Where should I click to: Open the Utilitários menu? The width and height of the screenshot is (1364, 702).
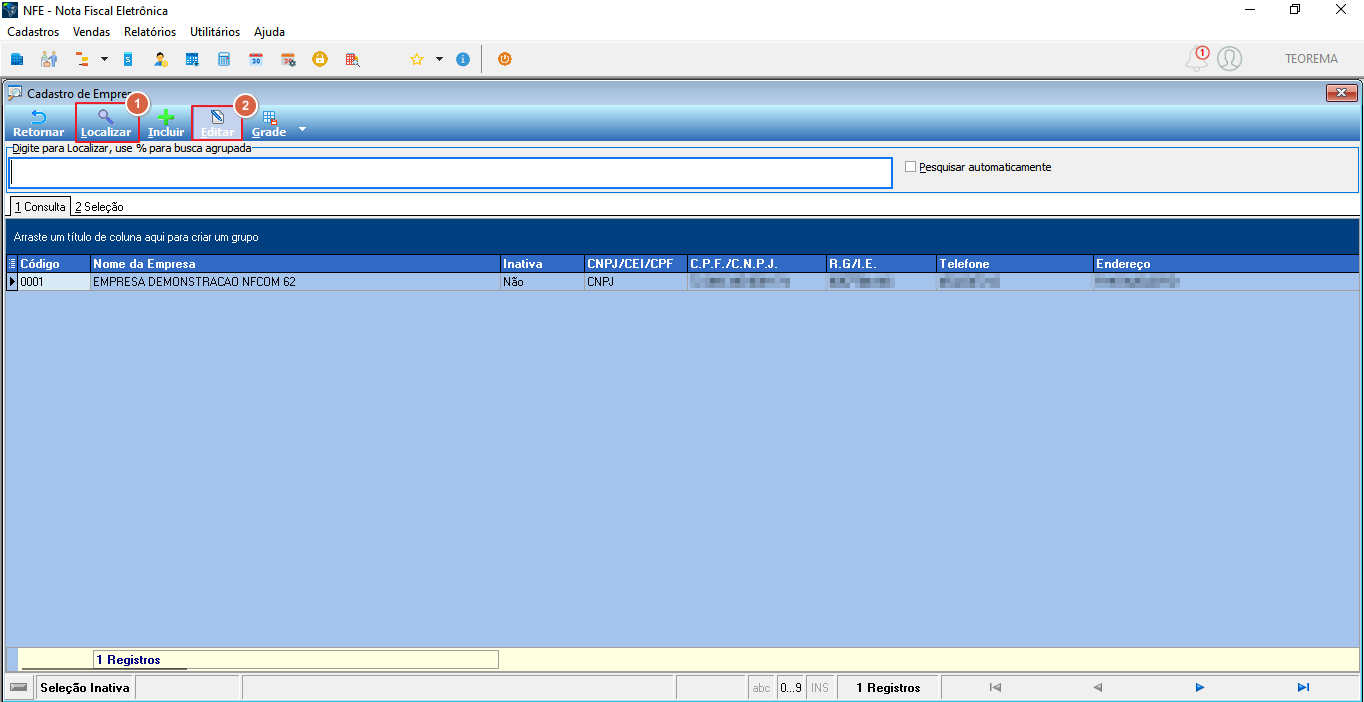[x=215, y=32]
